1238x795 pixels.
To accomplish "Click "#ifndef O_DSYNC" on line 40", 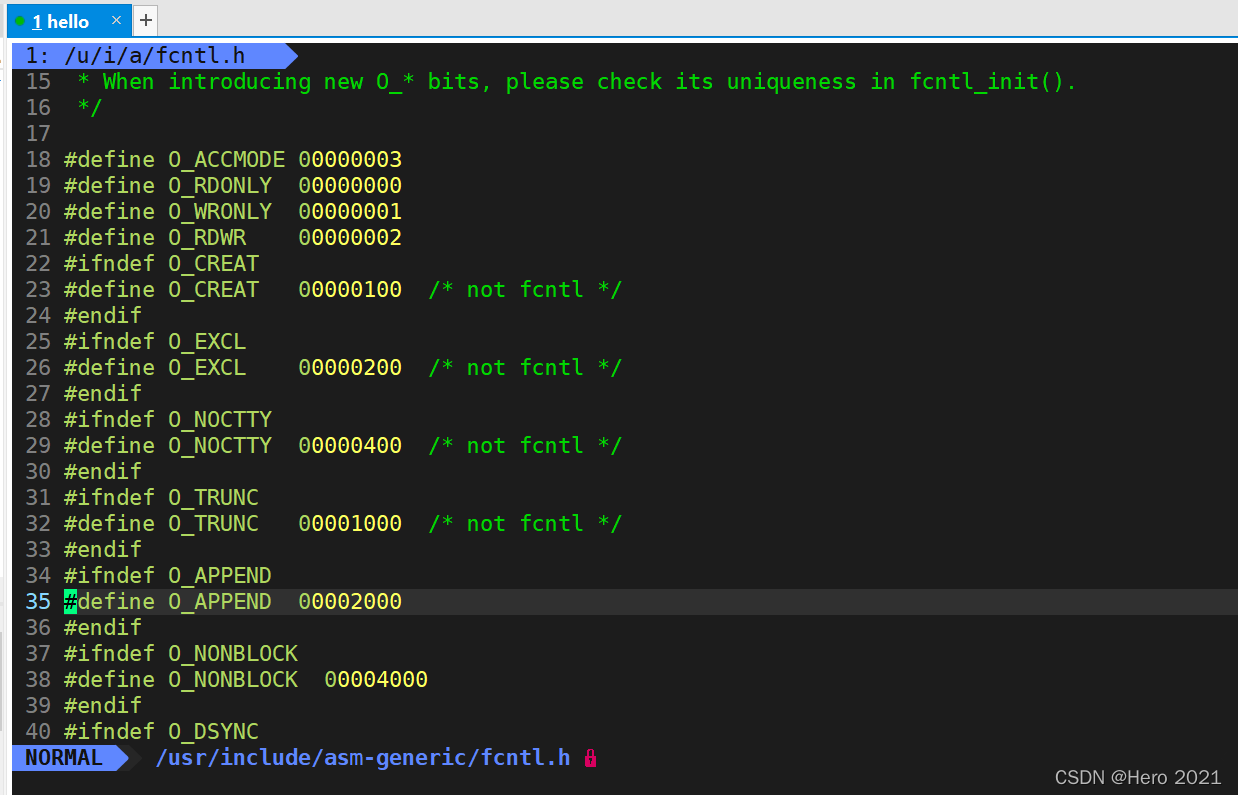I will [x=161, y=731].
